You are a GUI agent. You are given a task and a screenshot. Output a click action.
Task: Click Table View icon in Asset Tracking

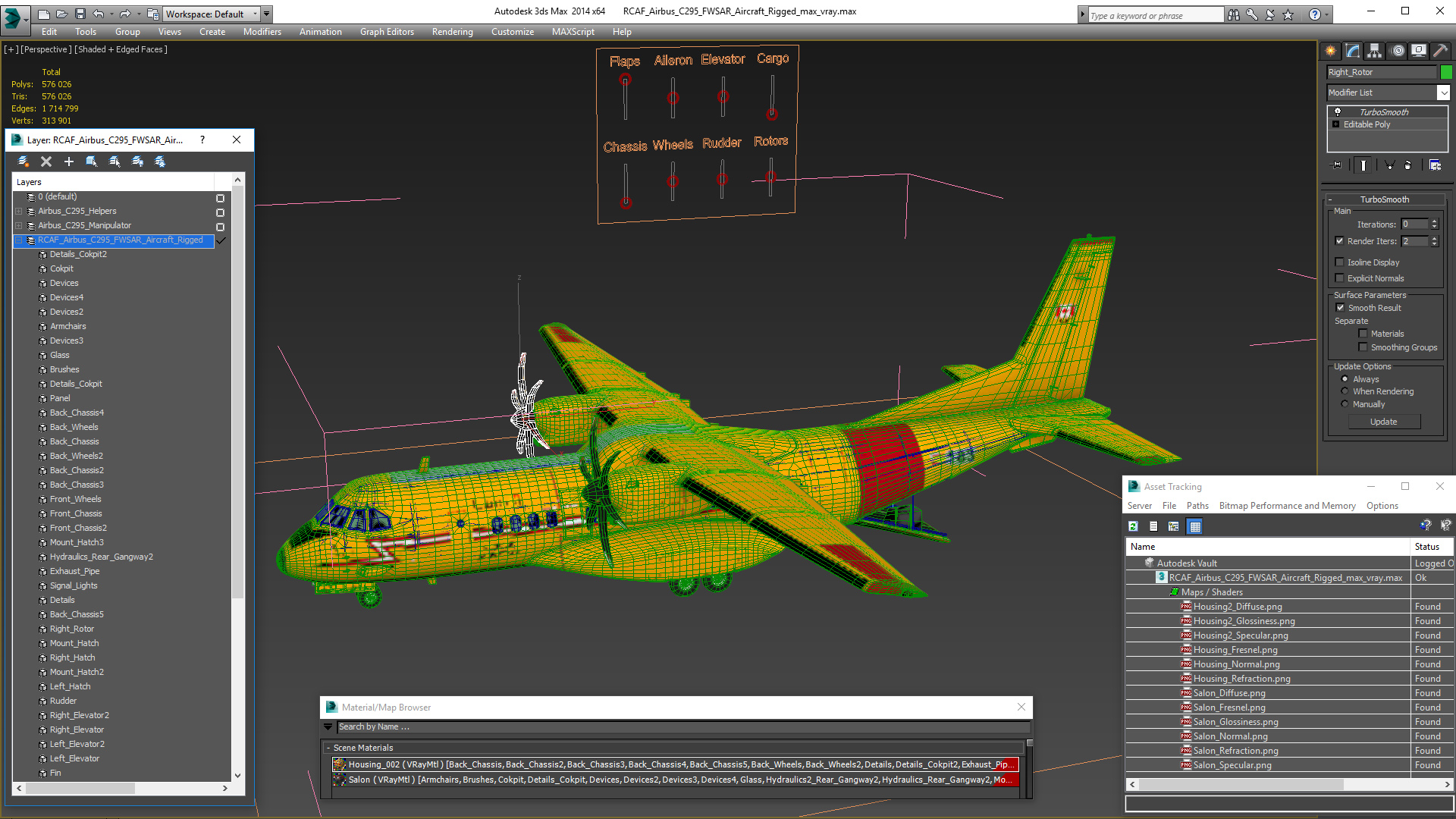tap(1195, 526)
